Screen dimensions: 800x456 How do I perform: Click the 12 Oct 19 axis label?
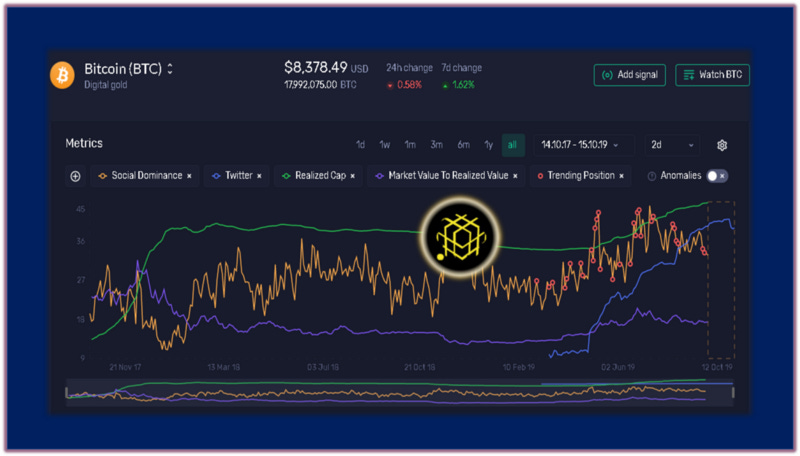[716, 367]
